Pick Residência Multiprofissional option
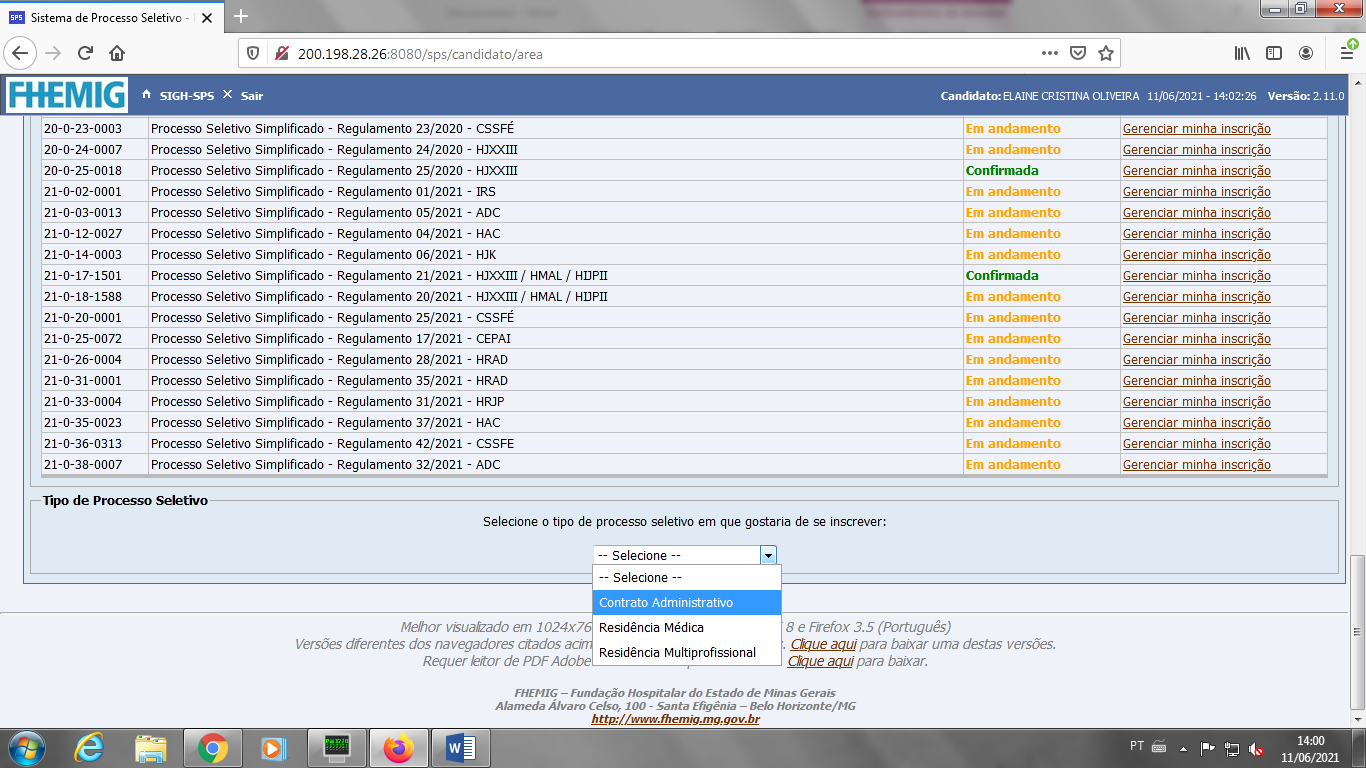 coord(677,653)
